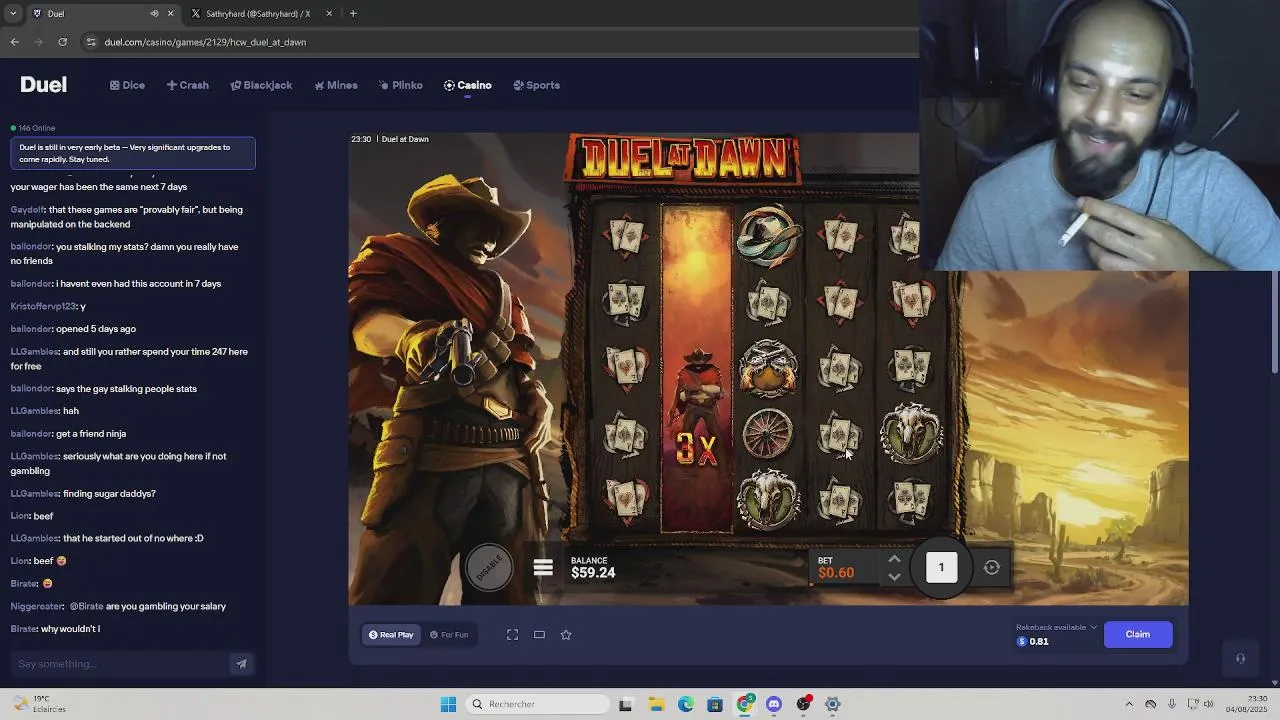Decrease the bet amount

tap(894, 576)
